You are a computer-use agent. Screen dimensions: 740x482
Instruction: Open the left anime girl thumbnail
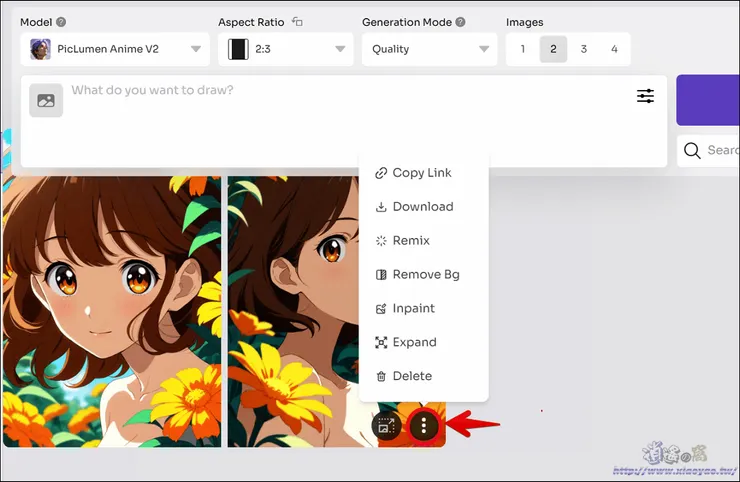[x=111, y=312]
